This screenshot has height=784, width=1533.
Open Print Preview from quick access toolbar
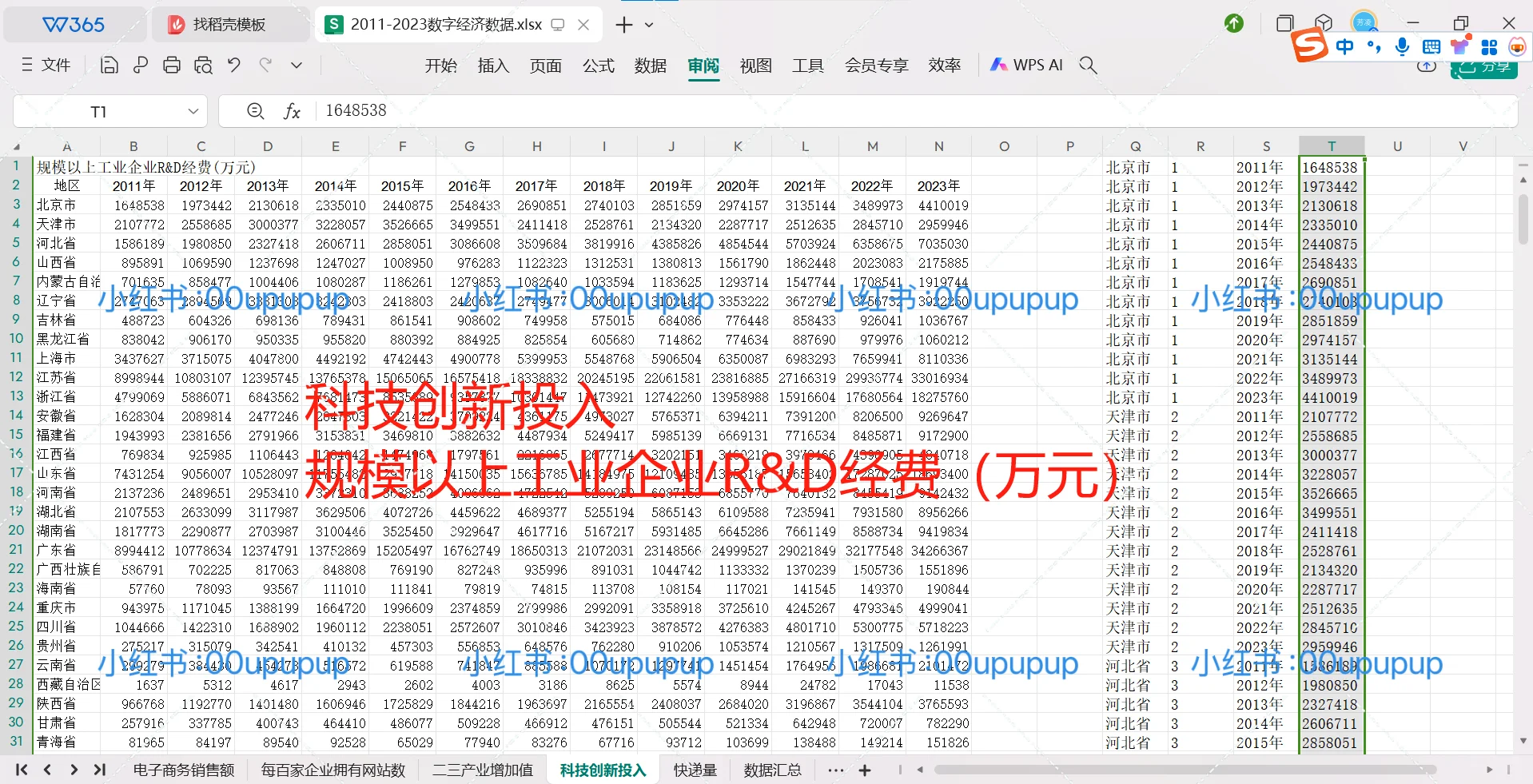[x=203, y=65]
